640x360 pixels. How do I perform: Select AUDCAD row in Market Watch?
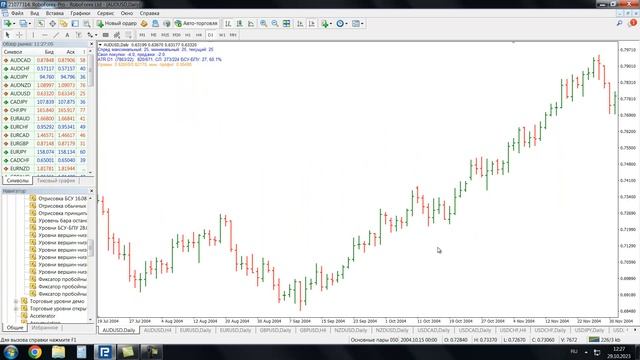pos(44,60)
